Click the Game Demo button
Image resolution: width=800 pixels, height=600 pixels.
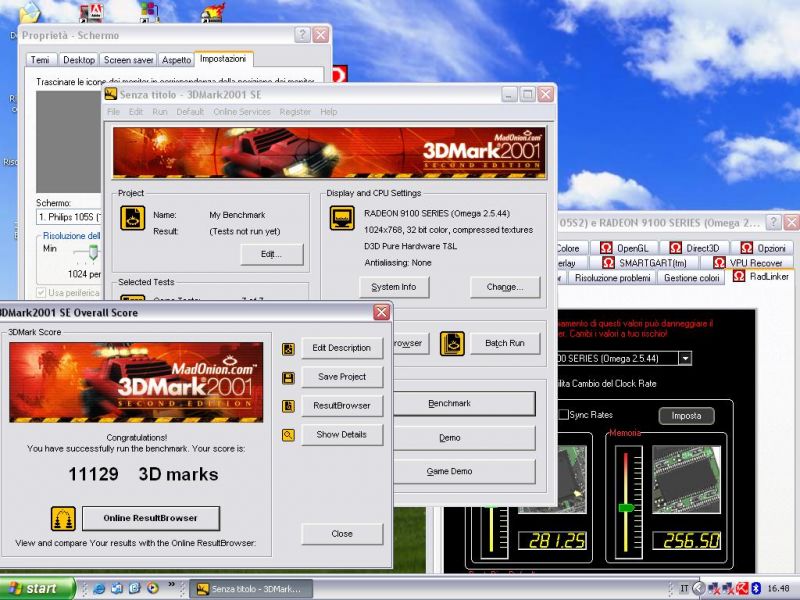pos(464,471)
